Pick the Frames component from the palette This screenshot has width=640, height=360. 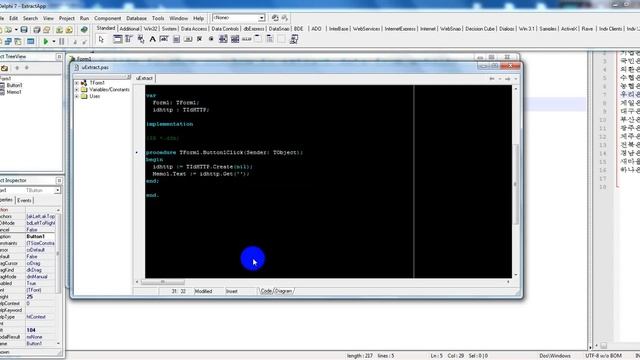click(118, 39)
